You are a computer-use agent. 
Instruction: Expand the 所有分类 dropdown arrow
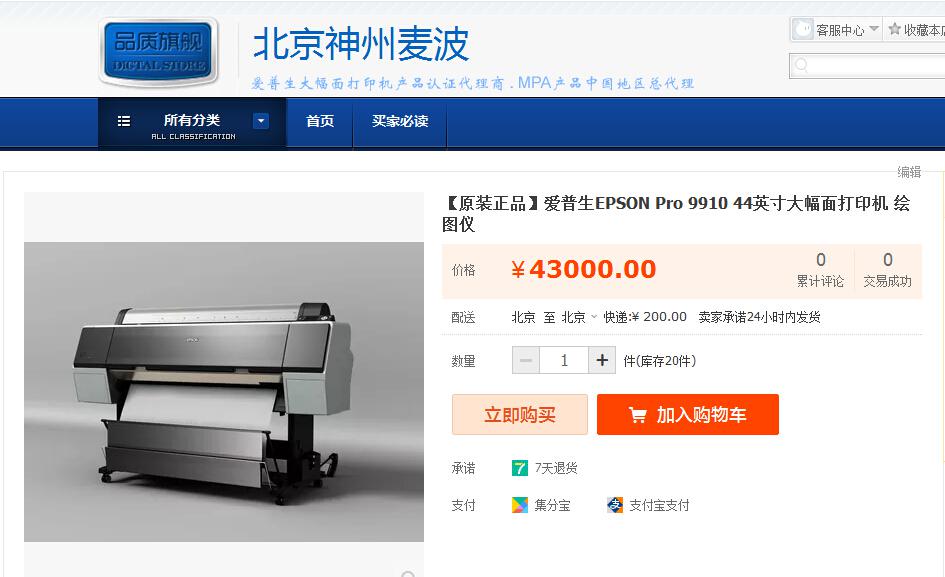pyautogui.click(x=261, y=121)
